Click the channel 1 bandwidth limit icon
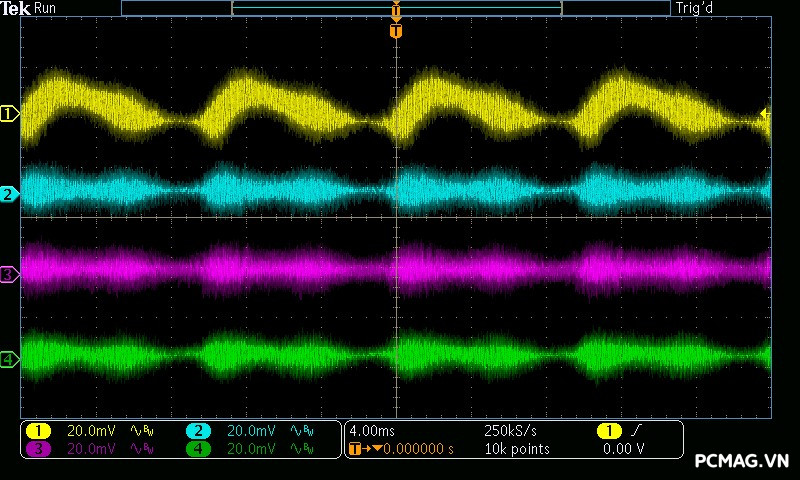 [x=142, y=431]
